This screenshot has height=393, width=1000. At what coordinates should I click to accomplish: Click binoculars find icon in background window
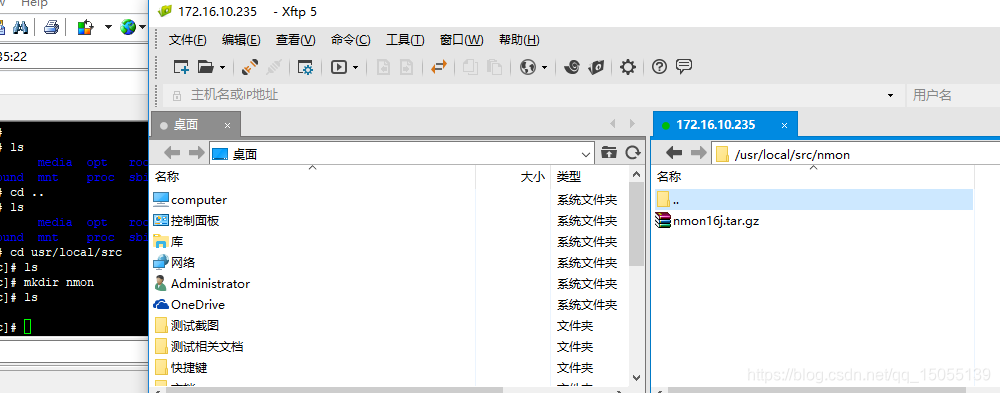[x=20, y=27]
